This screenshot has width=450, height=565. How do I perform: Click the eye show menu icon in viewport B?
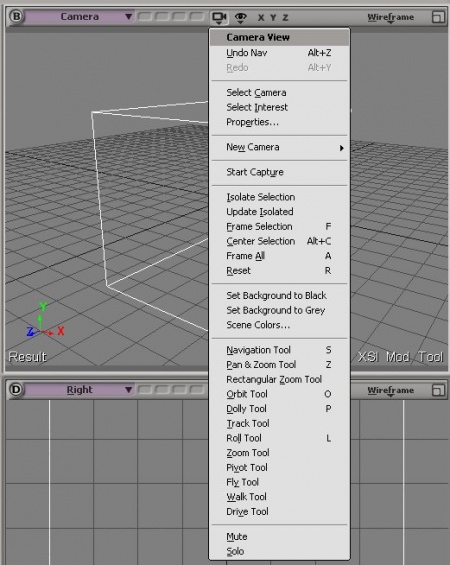click(x=240, y=17)
